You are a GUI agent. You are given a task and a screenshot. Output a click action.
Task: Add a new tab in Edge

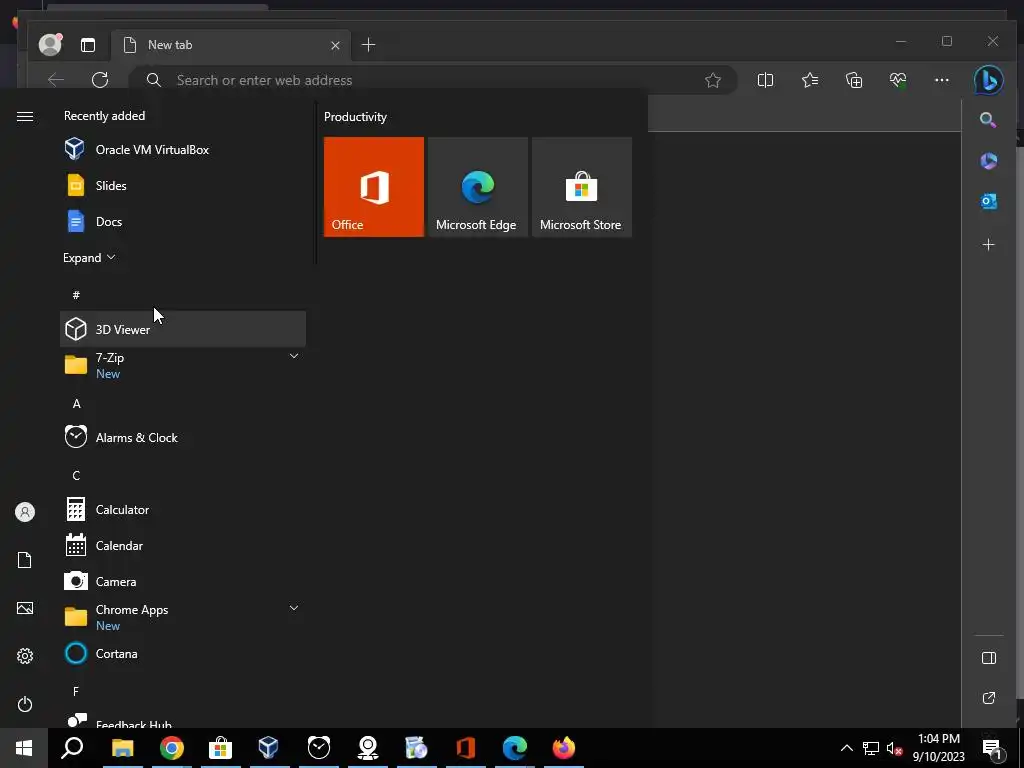point(368,44)
